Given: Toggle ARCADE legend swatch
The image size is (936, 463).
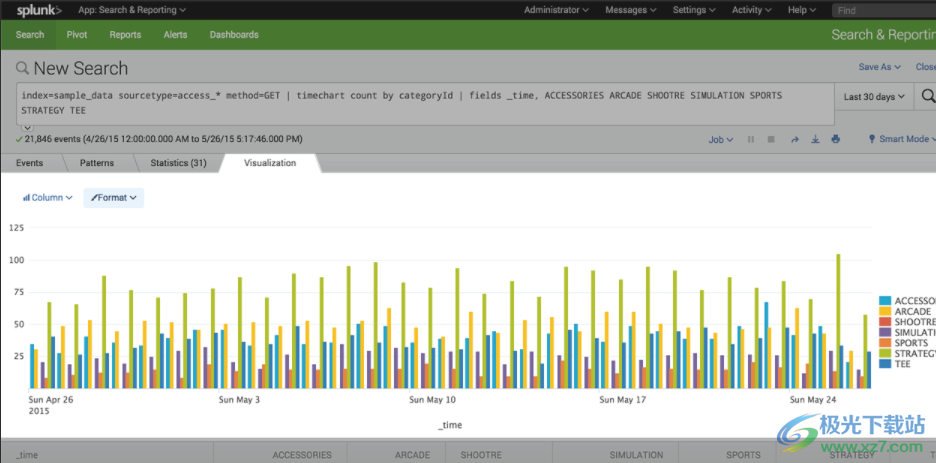Looking at the screenshot, I should (x=886, y=311).
